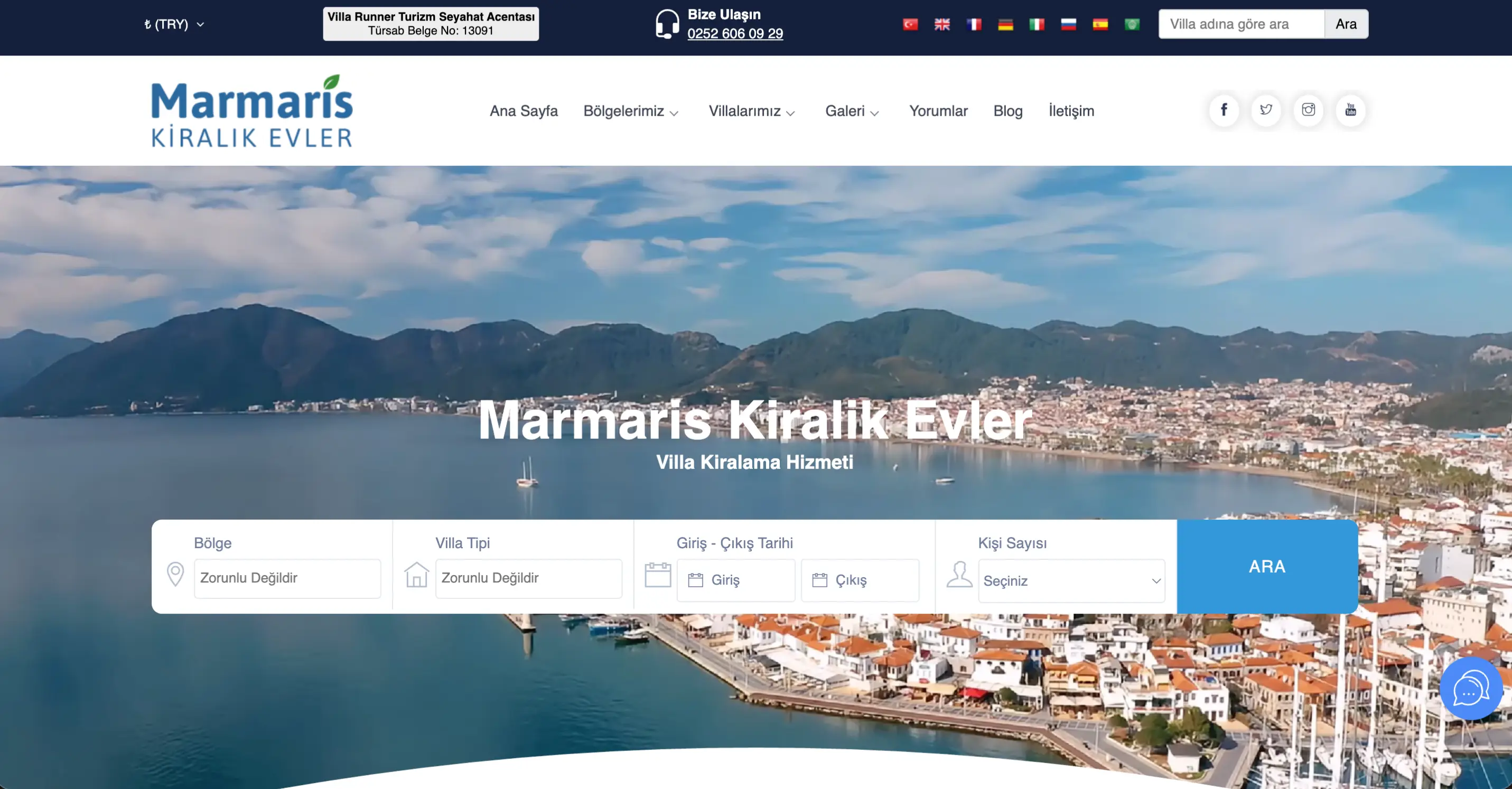Call the phone number 0252 606 09 29

pyautogui.click(x=735, y=33)
